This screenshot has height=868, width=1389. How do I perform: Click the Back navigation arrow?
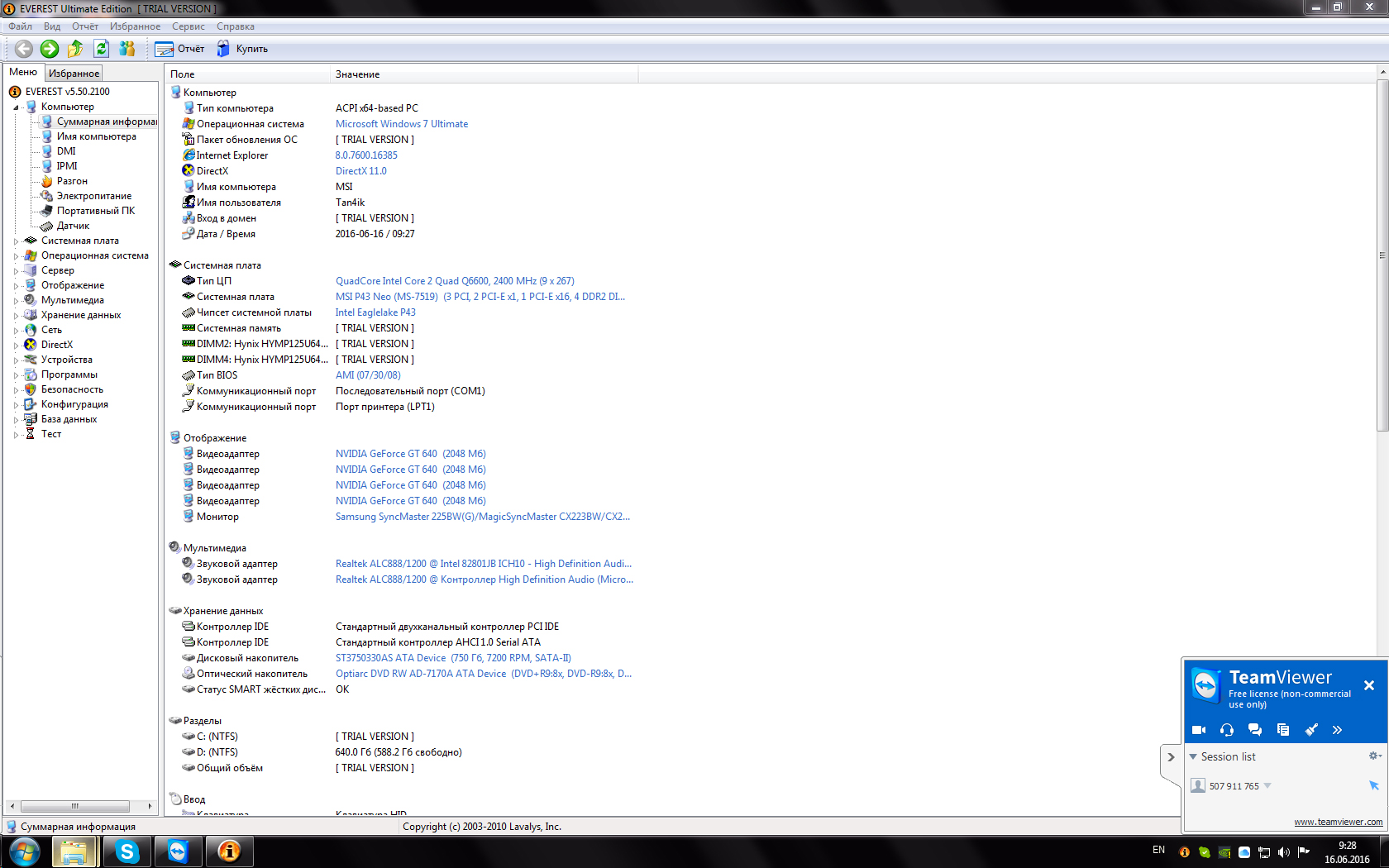tap(24, 49)
